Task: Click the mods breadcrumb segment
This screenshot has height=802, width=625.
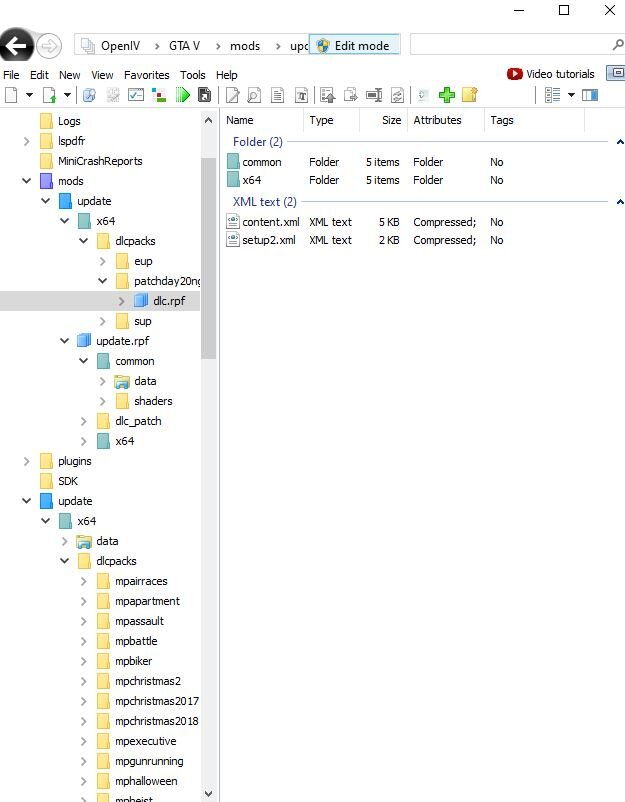Action: [x=245, y=46]
